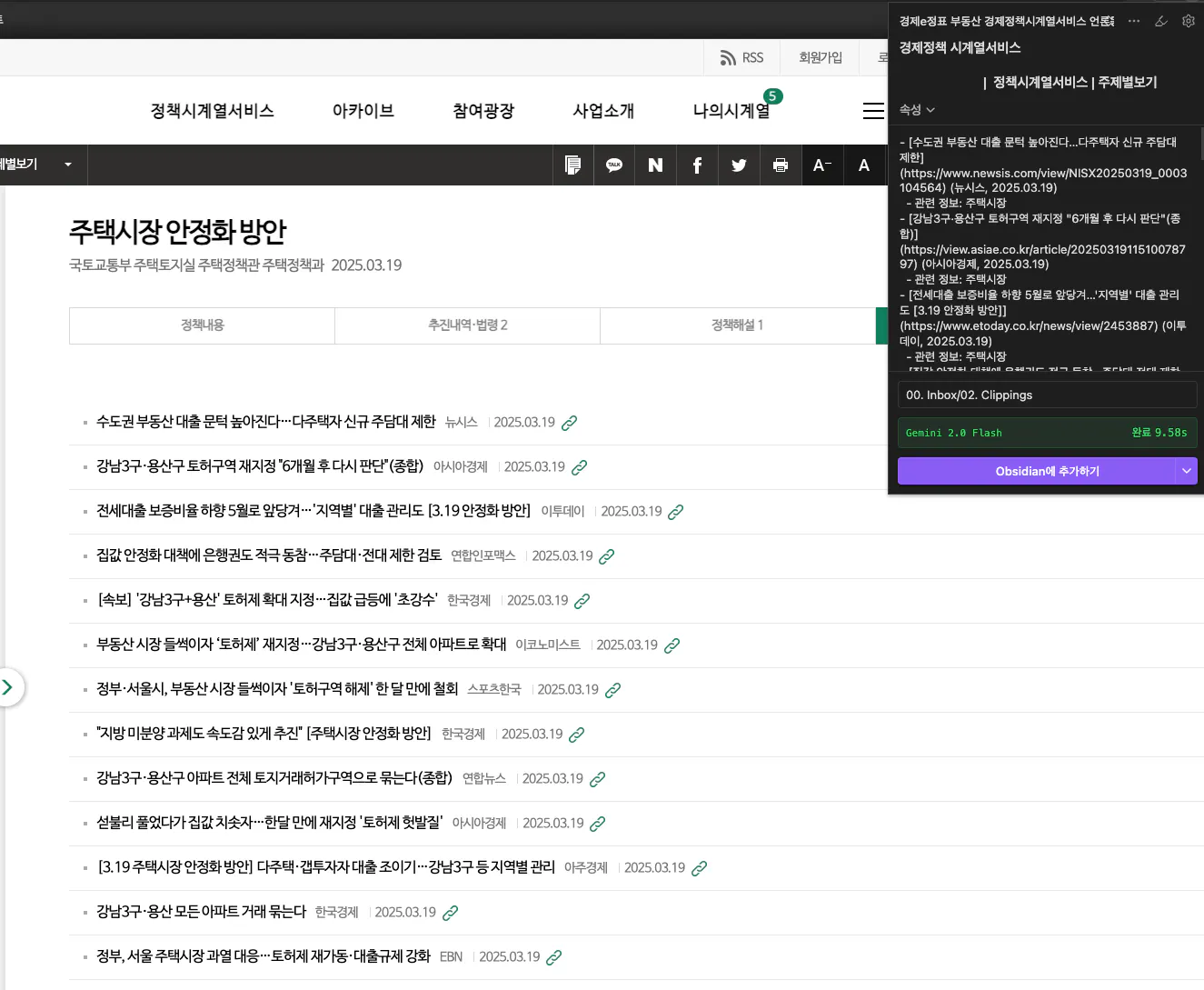Click link icon beside the EBN article

[x=554, y=957]
